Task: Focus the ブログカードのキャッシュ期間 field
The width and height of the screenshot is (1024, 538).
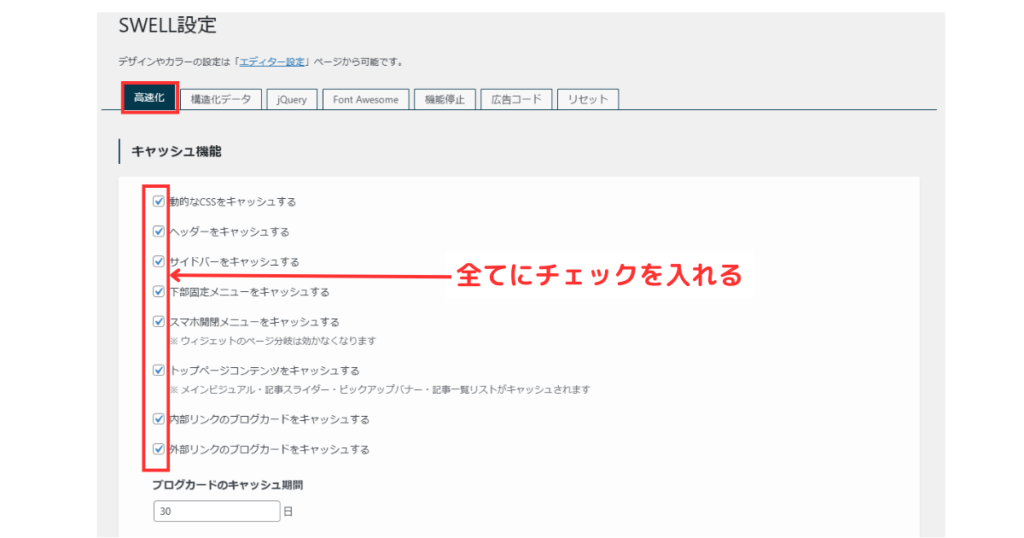Action: pos(217,511)
